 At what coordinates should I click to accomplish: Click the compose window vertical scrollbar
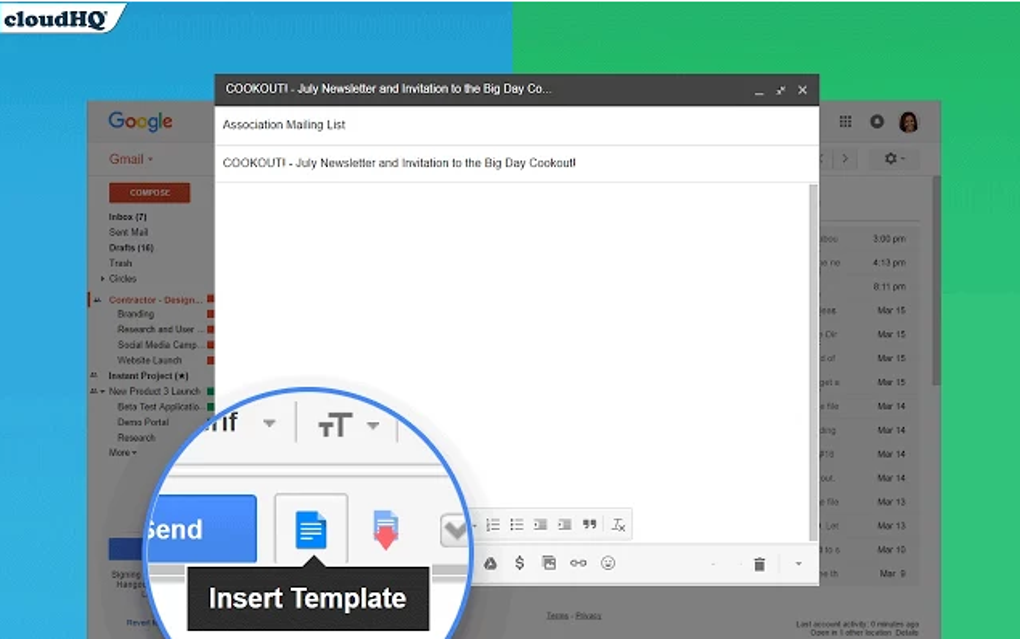click(x=812, y=362)
